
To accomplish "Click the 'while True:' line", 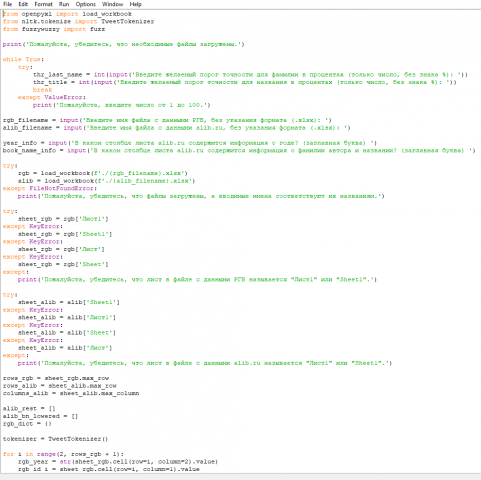I will (x=23, y=59).
